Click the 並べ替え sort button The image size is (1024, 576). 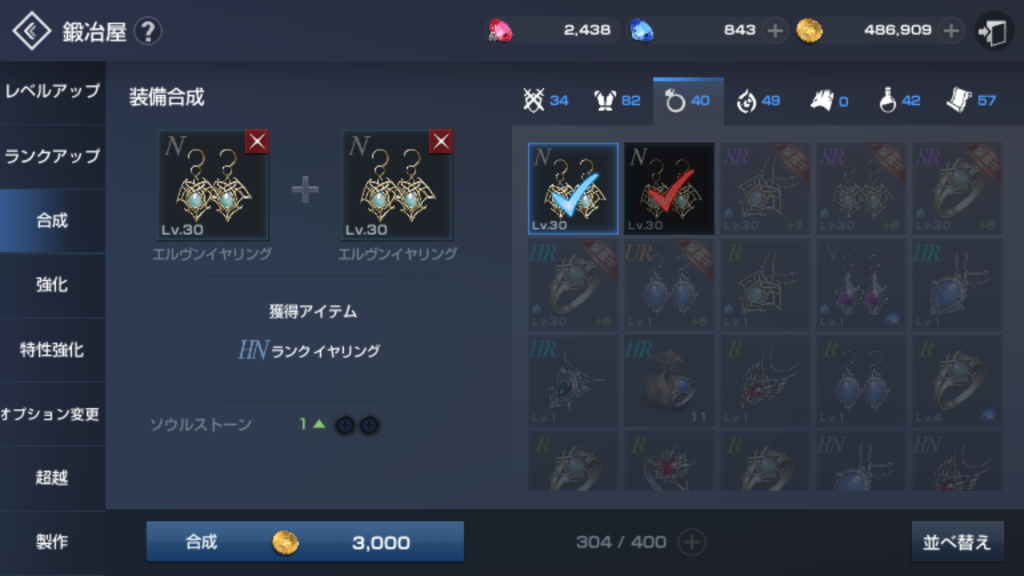click(x=957, y=542)
